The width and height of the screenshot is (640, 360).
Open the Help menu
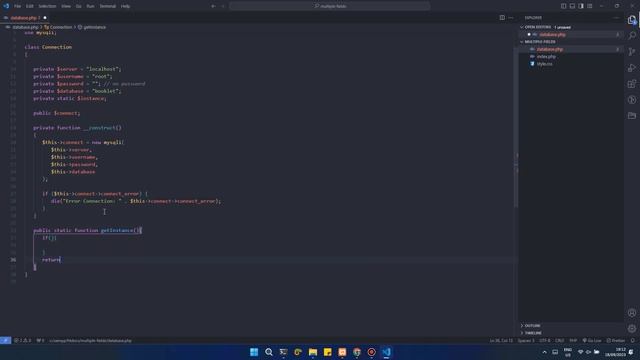125,6
